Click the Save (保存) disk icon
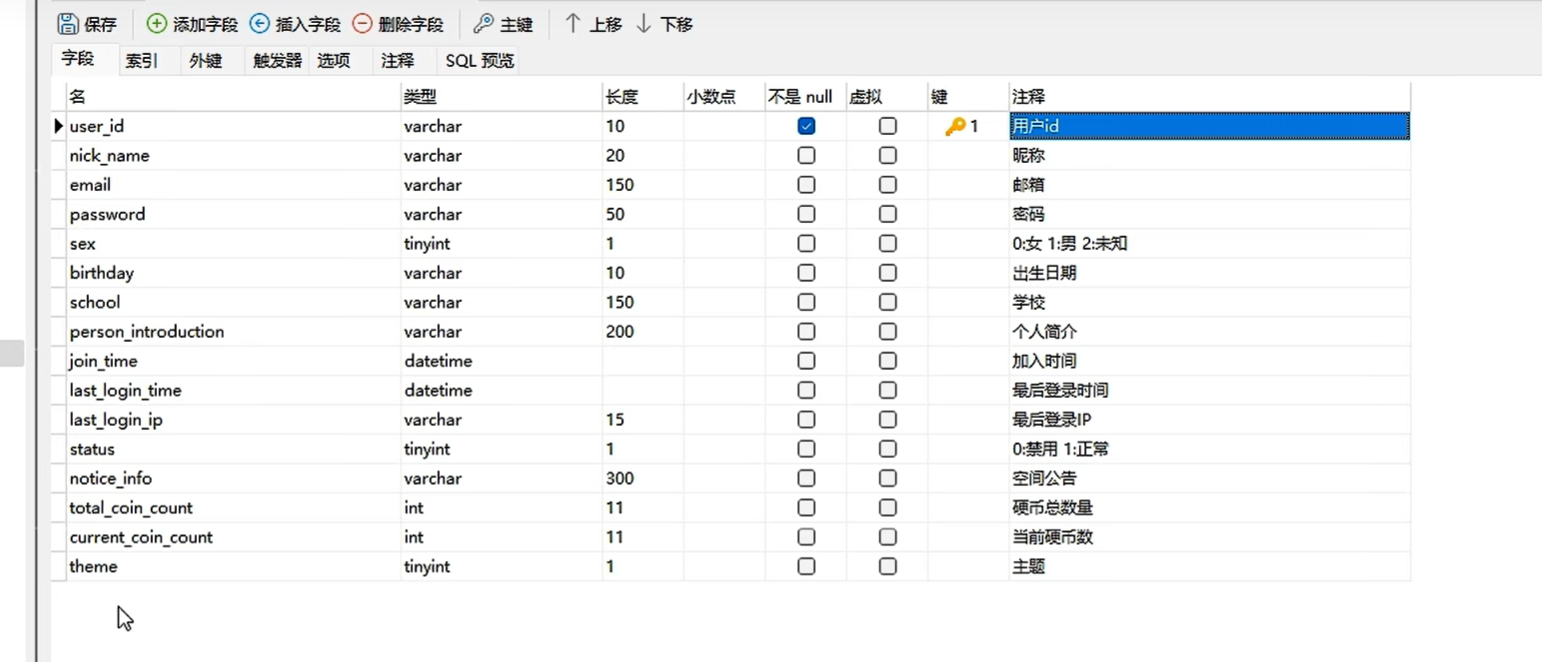Image resolution: width=1542 pixels, height=662 pixels. click(x=68, y=24)
